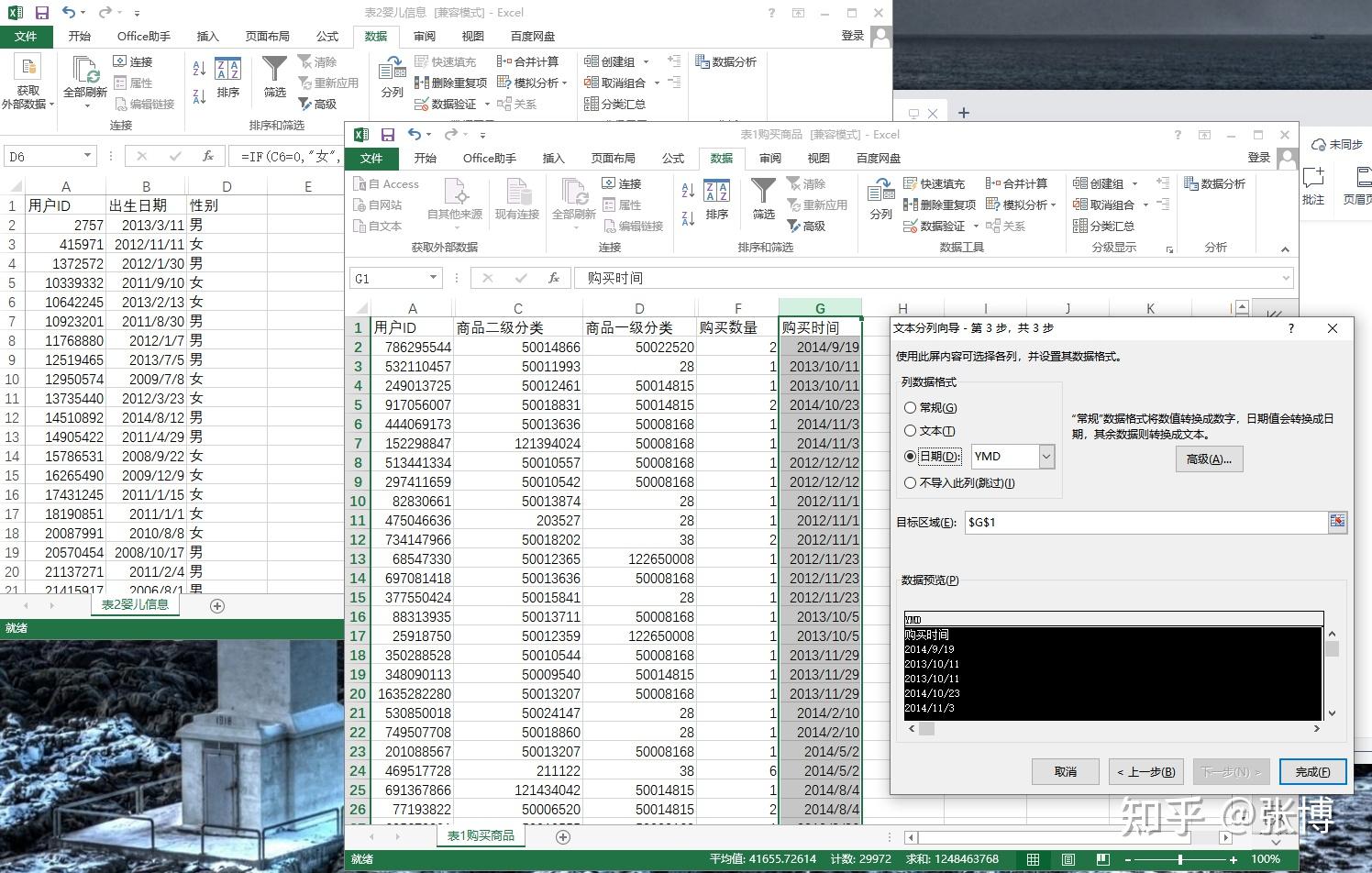Click 登录 sign in on front window
The width and height of the screenshot is (1372, 873).
[x=1259, y=158]
